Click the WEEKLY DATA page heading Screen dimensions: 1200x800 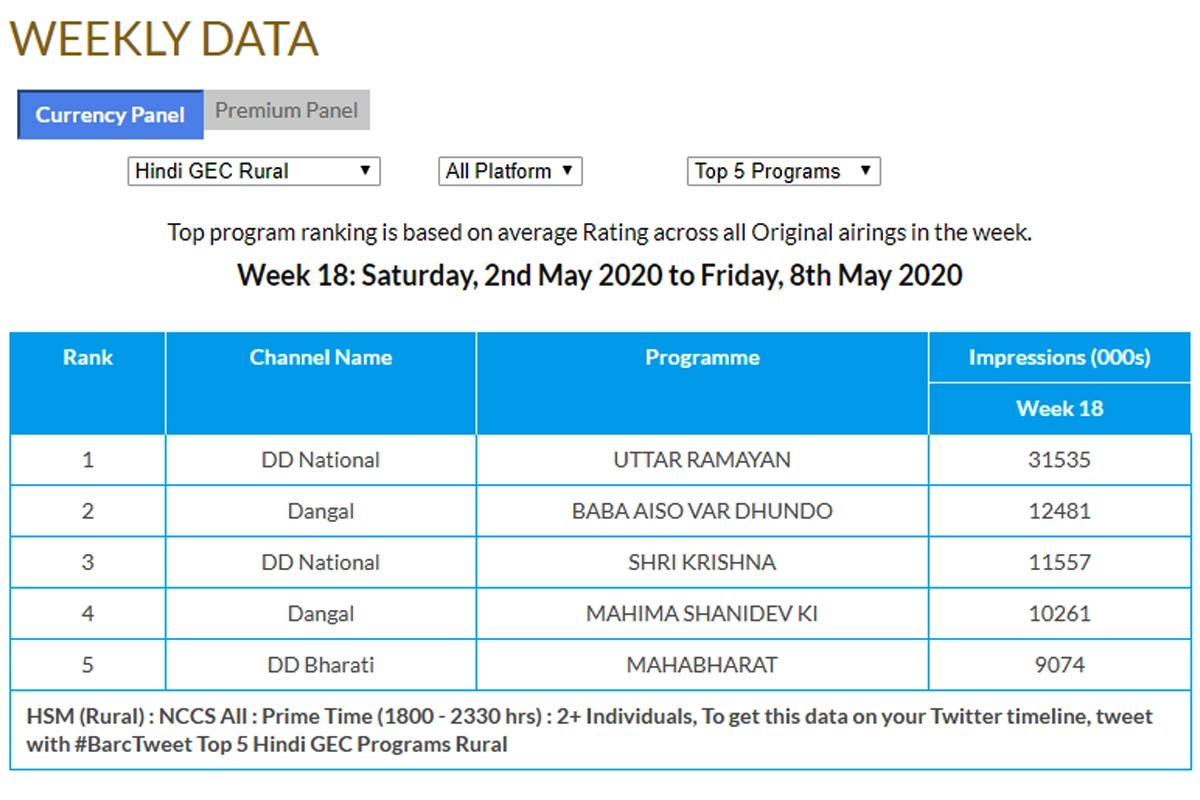164,40
